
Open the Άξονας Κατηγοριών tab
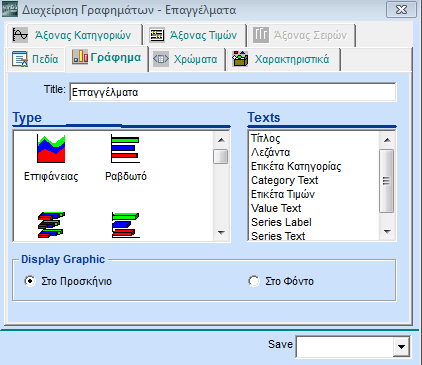coord(74,35)
